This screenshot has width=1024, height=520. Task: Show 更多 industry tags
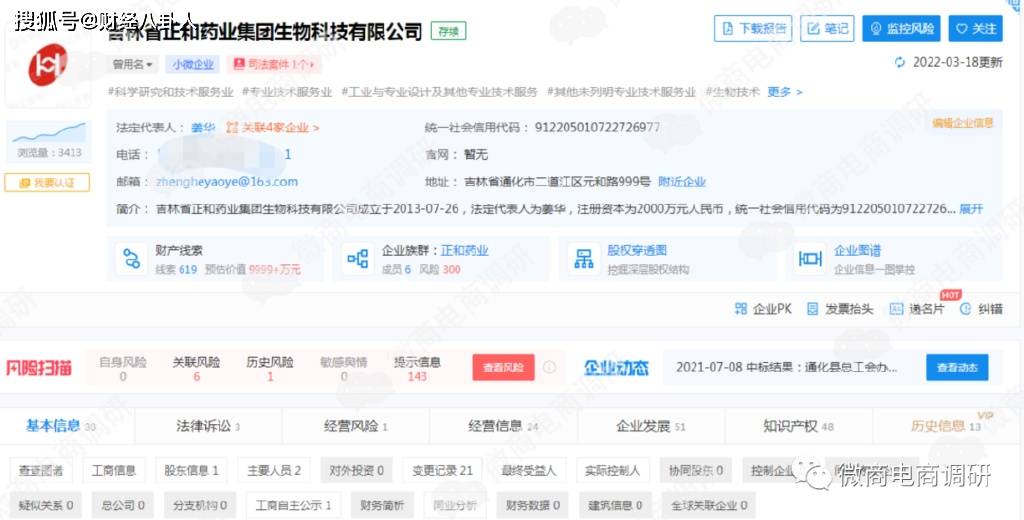[x=784, y=92]
